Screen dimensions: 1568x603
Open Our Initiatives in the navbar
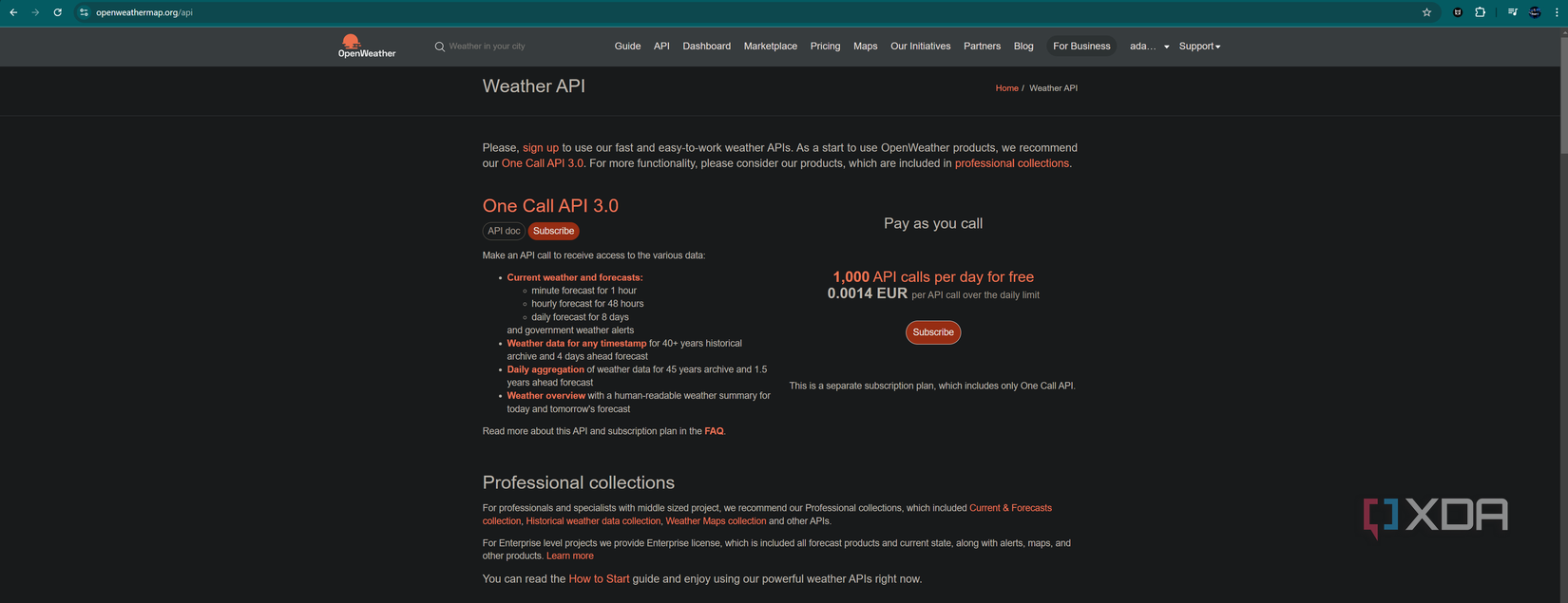coord(920,46)
